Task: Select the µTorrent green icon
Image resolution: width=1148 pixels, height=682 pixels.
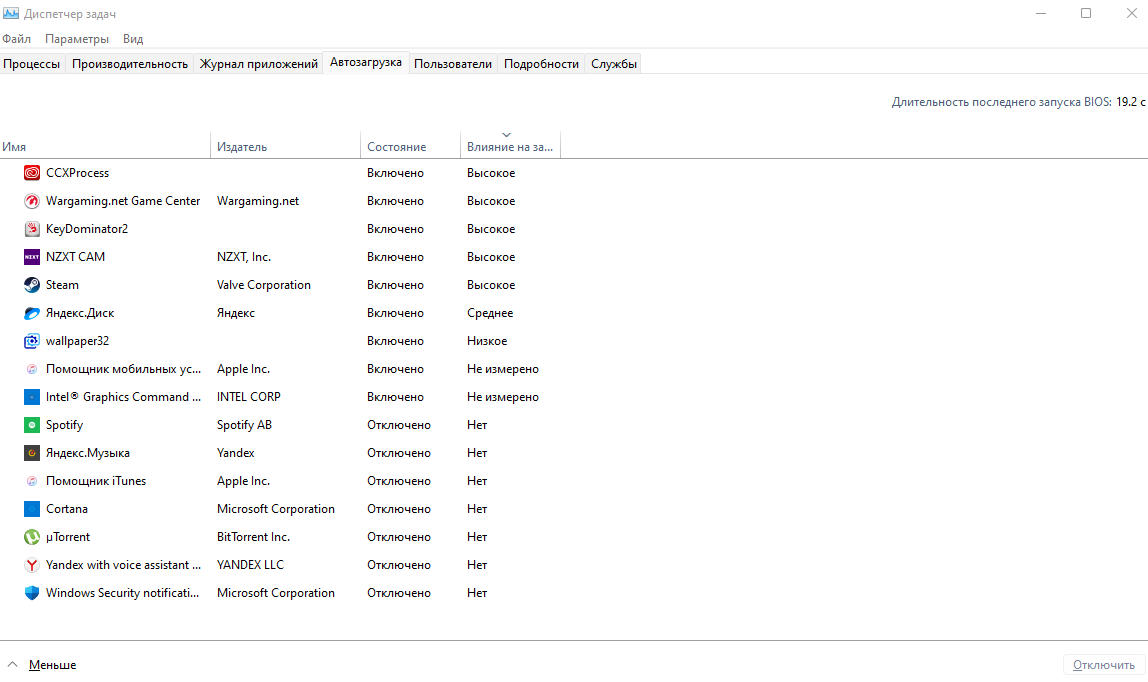Action: (31, 537)
